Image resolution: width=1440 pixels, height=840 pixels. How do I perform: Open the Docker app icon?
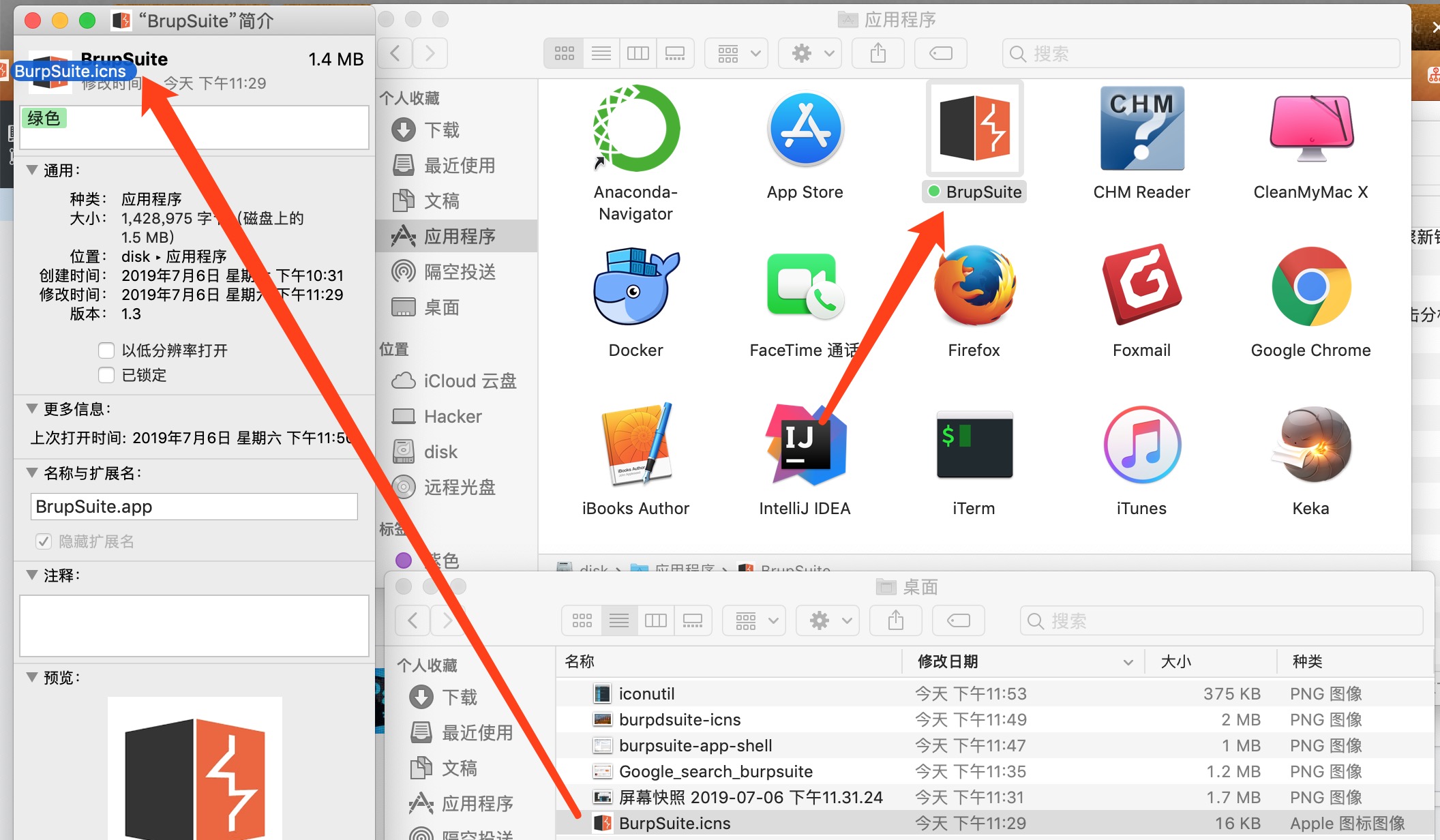pyautogui.click(x=635, y=286)
